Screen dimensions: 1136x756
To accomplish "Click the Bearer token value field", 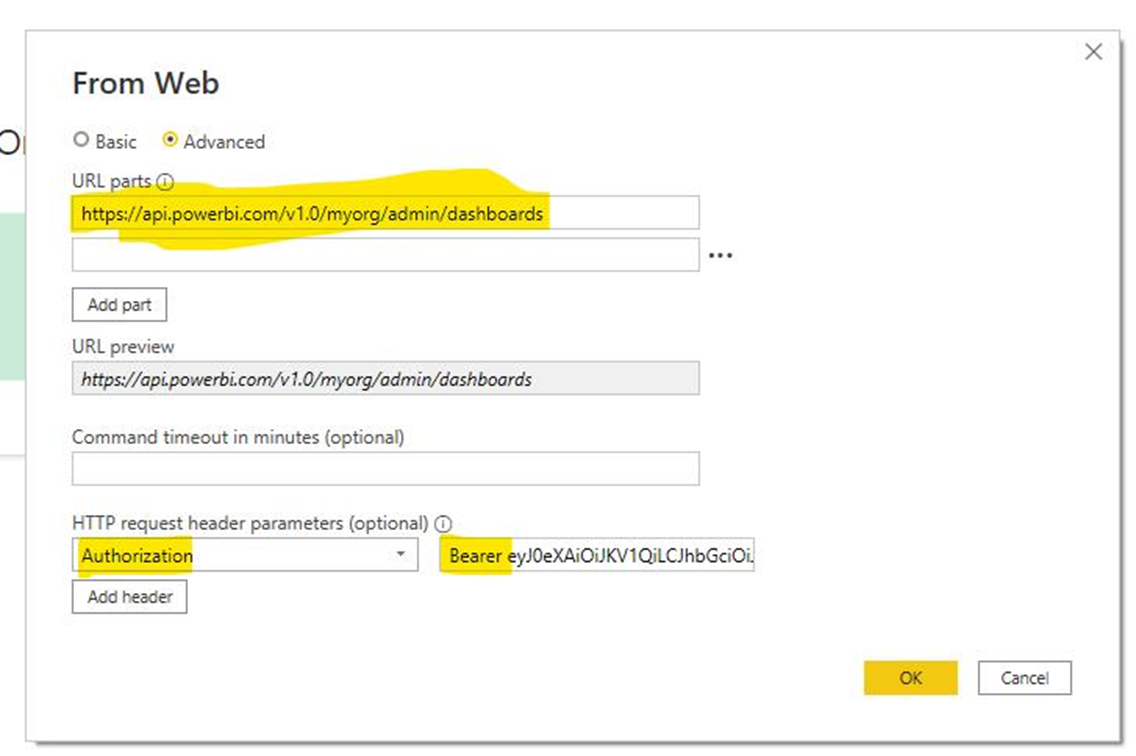I will click(x=597, y=555).
